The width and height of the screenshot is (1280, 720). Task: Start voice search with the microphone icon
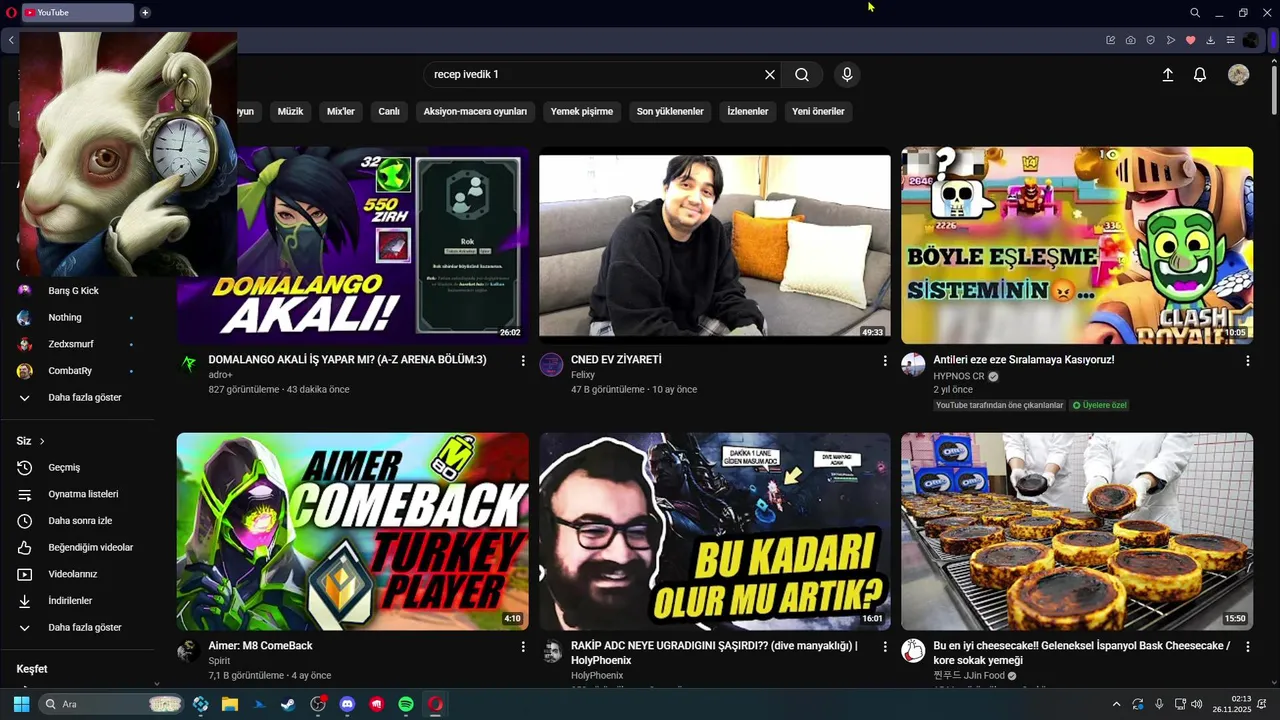pos(847,75)
